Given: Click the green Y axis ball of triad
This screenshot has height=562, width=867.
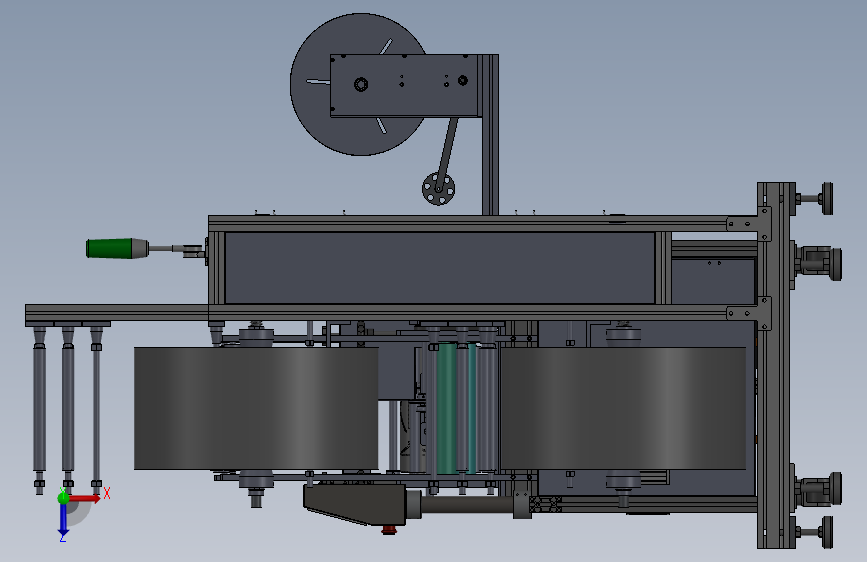Looking at the screenshot, I should (63, 497).
